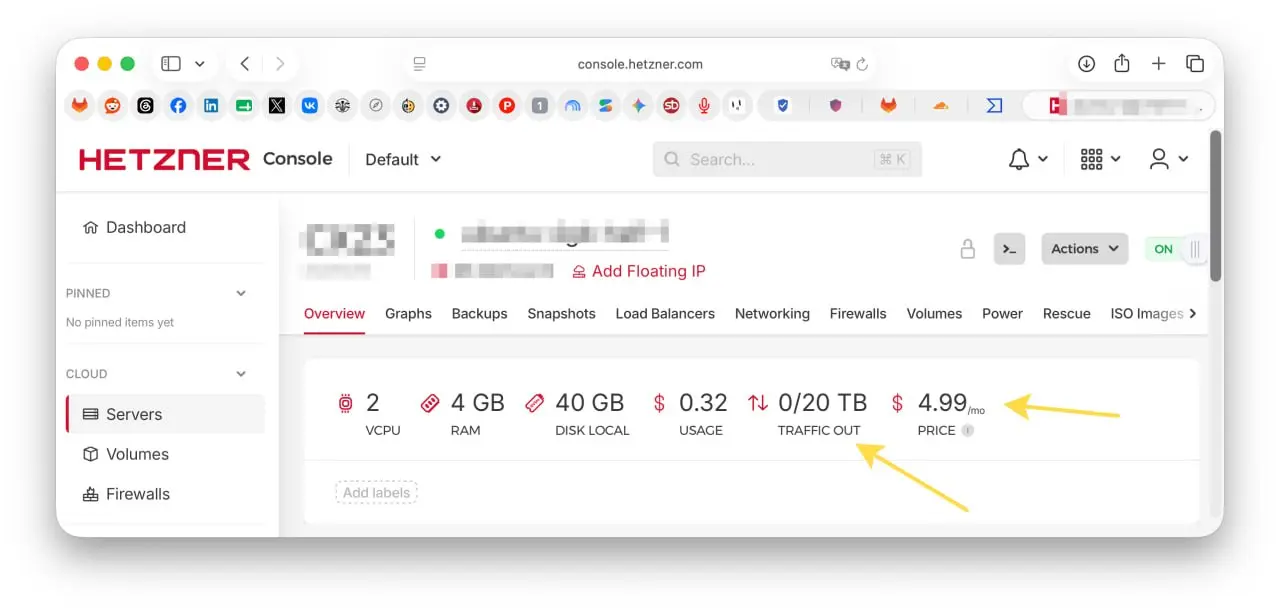Open the blue sigma icon tab
Viewport: 1280px width, 611px height.
tap(994, 105)
